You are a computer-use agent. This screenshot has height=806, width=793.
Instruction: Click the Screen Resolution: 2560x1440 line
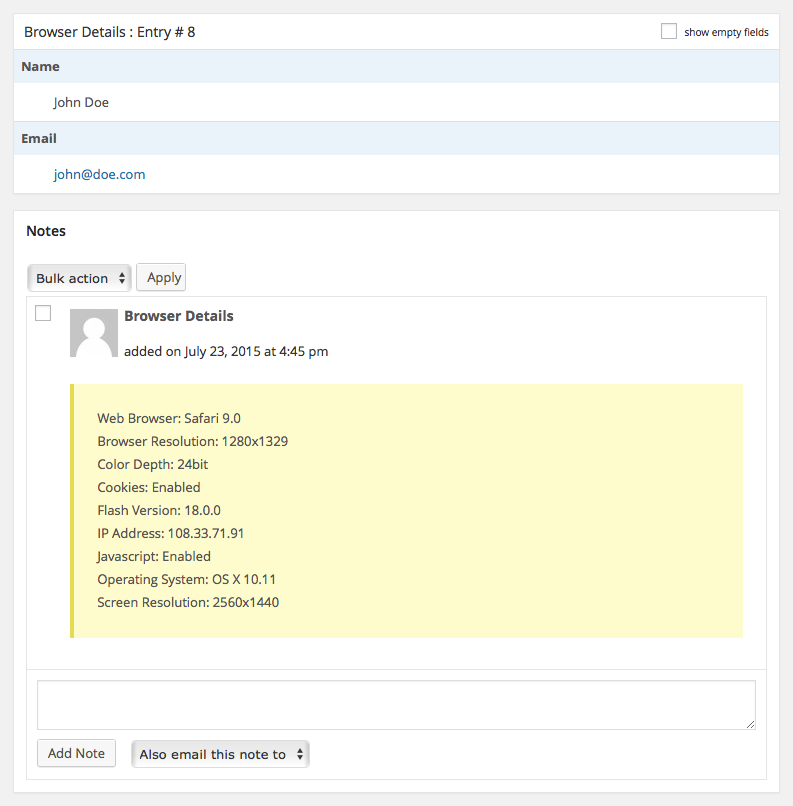point(188,602)
